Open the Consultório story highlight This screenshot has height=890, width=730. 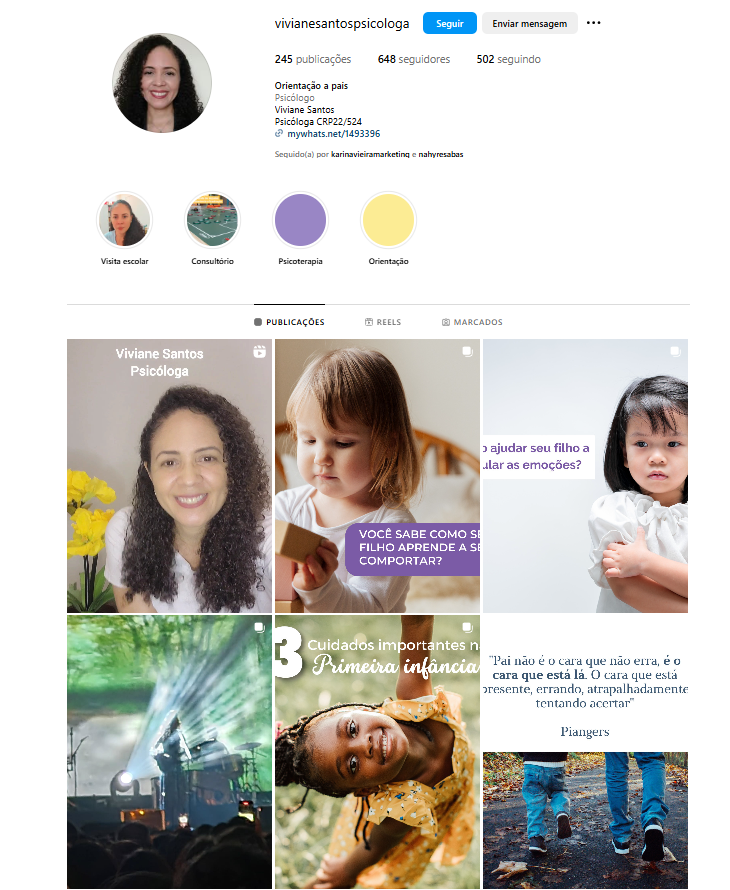(212, 220)
